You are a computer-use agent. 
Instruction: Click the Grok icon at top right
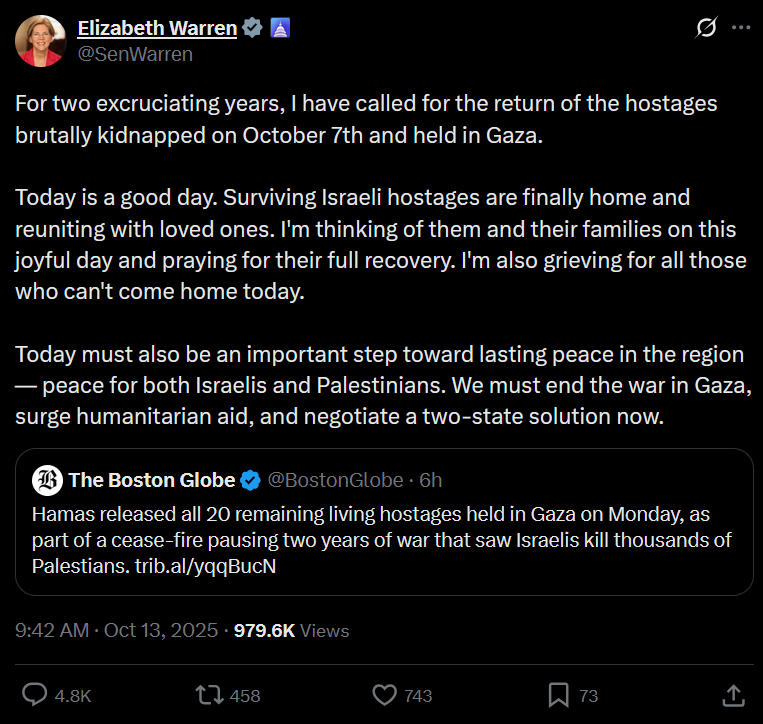pos(705,29)
